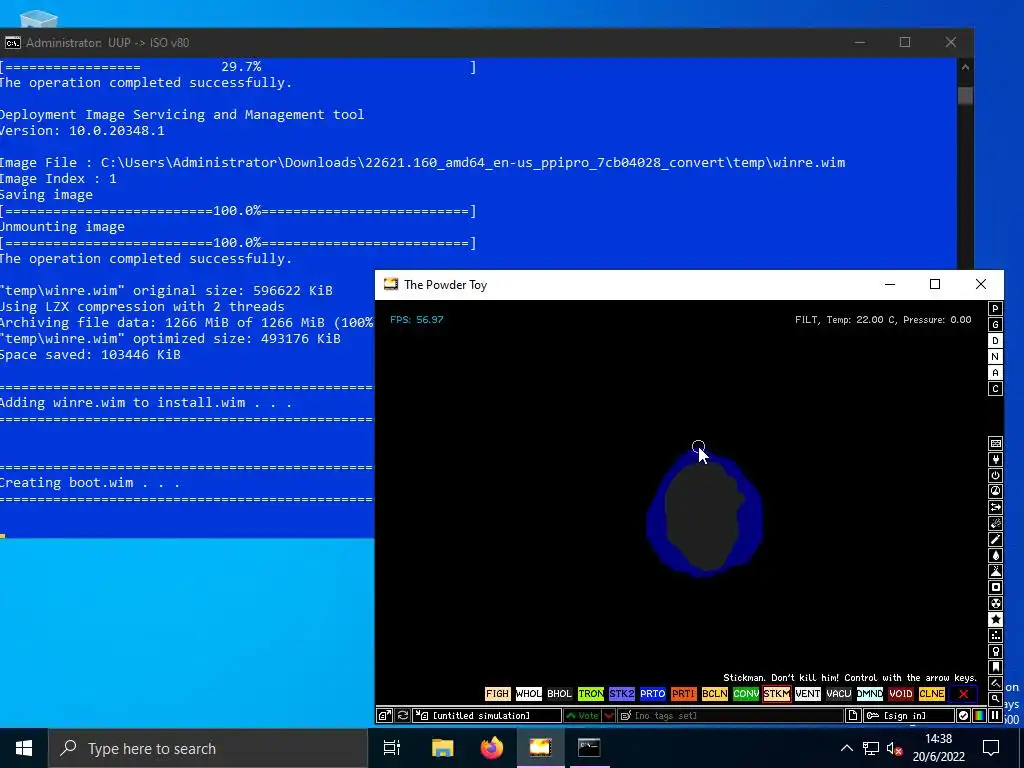Open Task View on the taskbar

click(x=392, y=748)
